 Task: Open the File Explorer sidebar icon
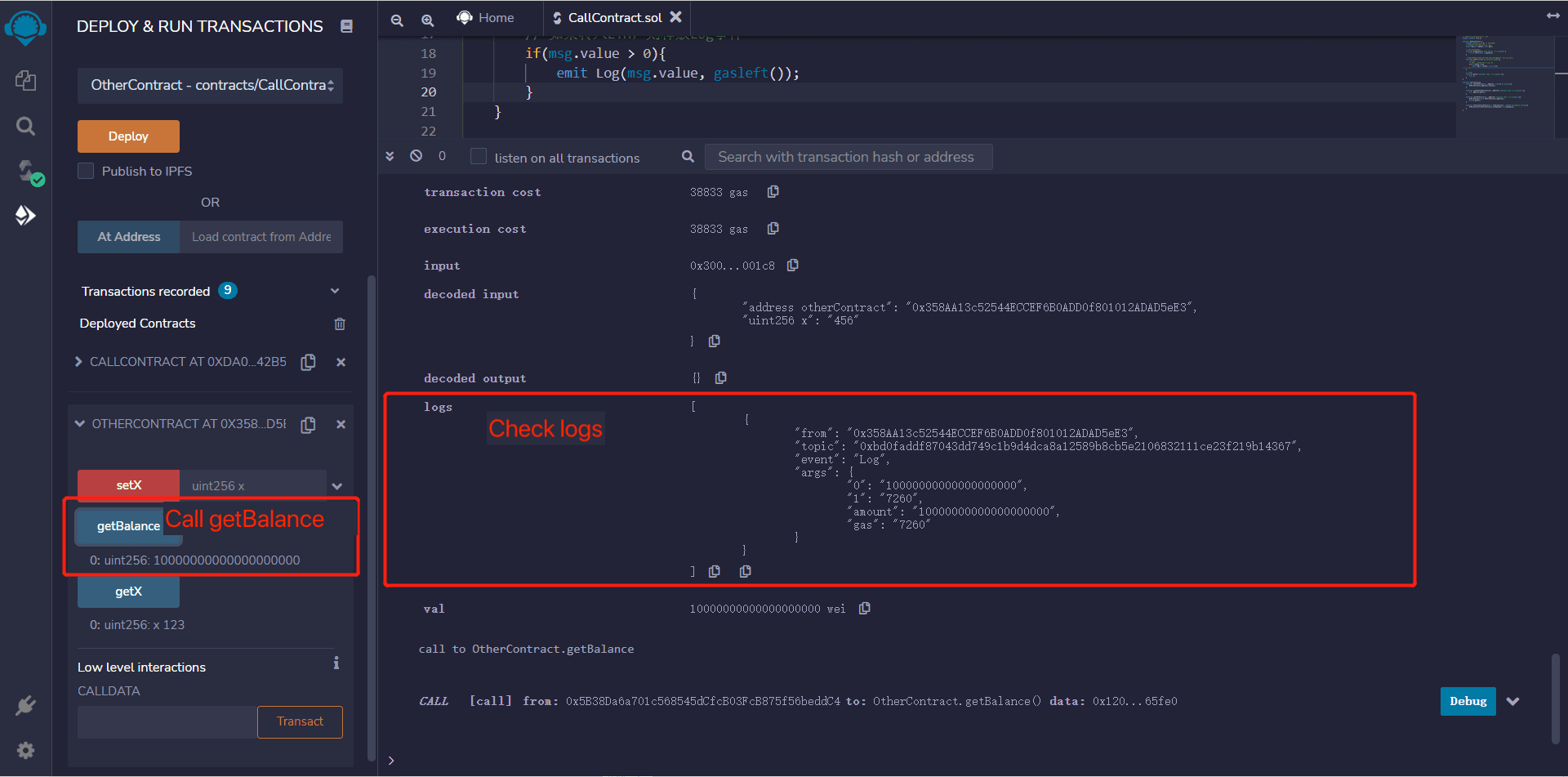(25, 80)
